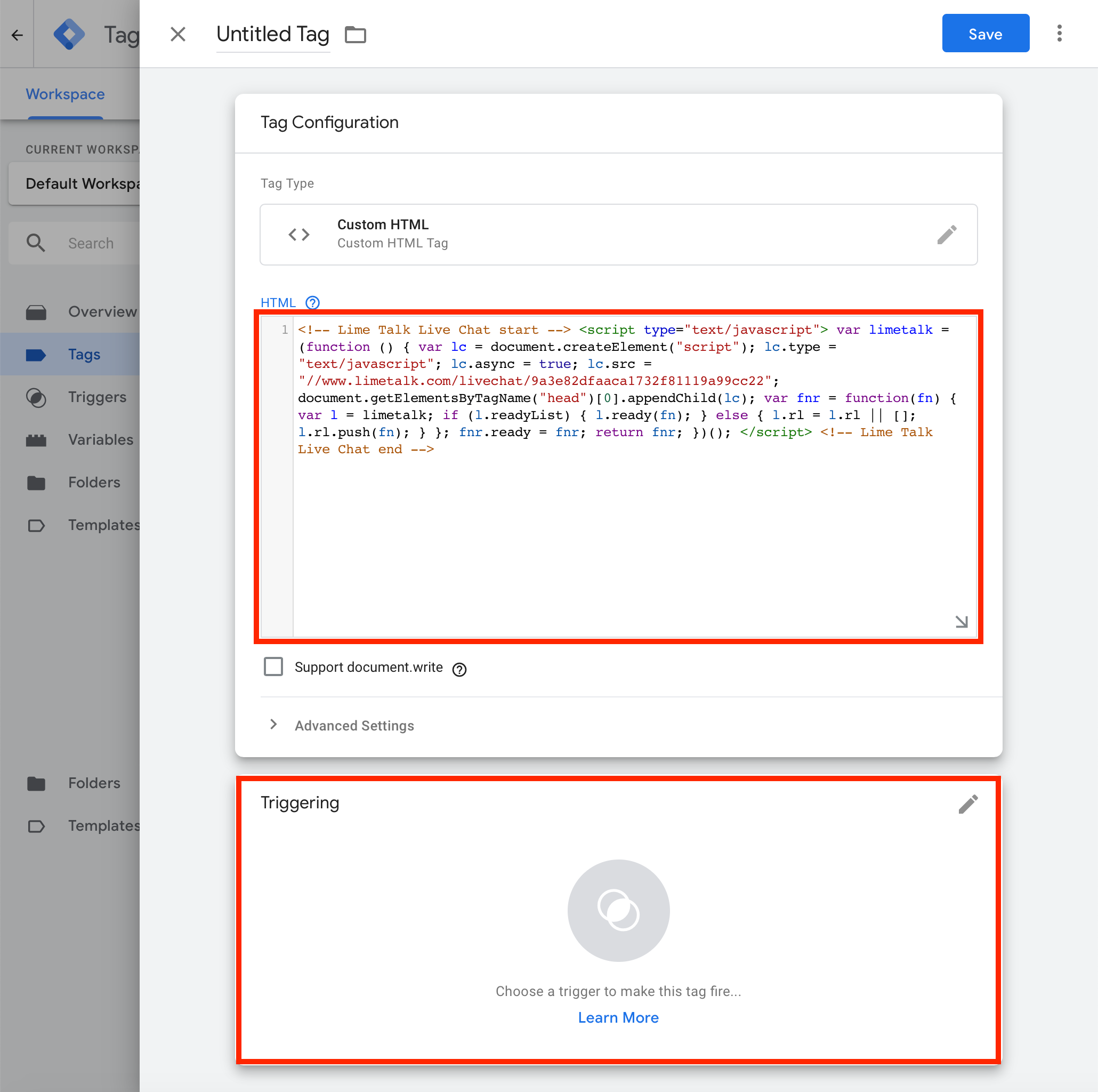The image size is (1098, 1092).
Task: Click the lower Templates icon
Action: (x=36, y=826)
